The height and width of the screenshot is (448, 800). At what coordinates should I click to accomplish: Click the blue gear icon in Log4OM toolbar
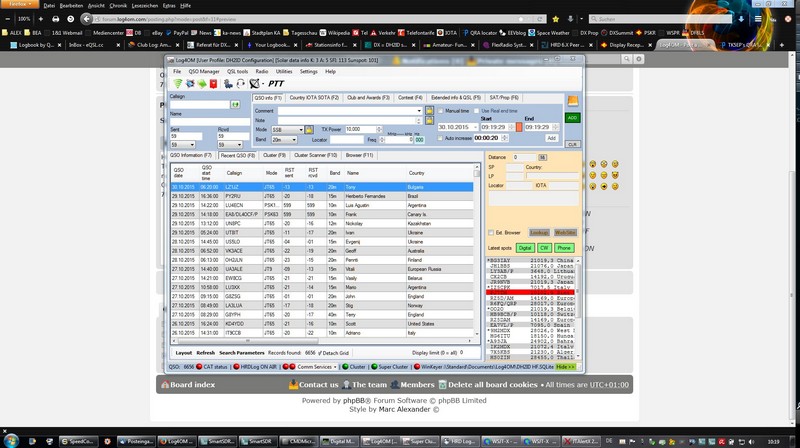pos(190,84)
